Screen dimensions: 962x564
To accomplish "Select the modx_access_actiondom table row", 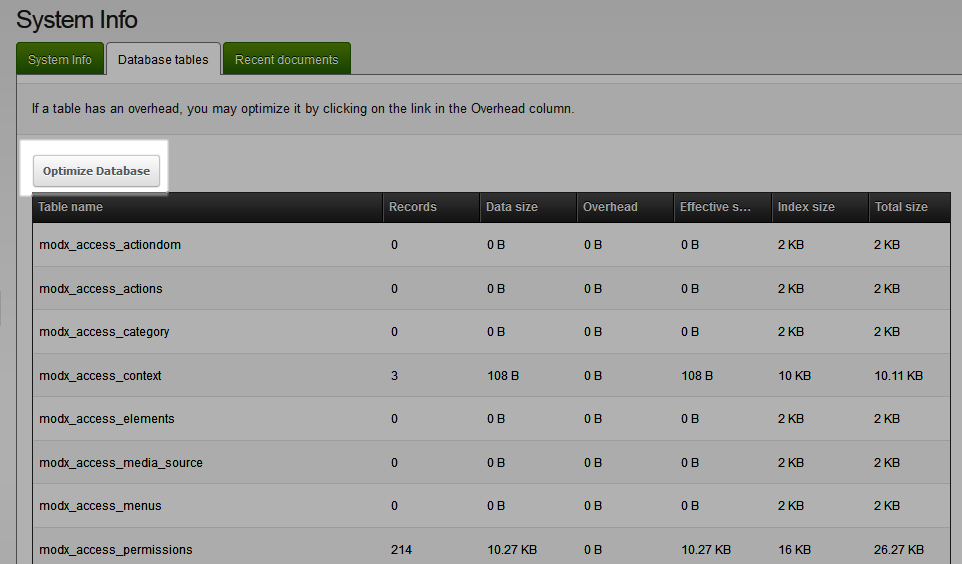I will click(110, 245).
